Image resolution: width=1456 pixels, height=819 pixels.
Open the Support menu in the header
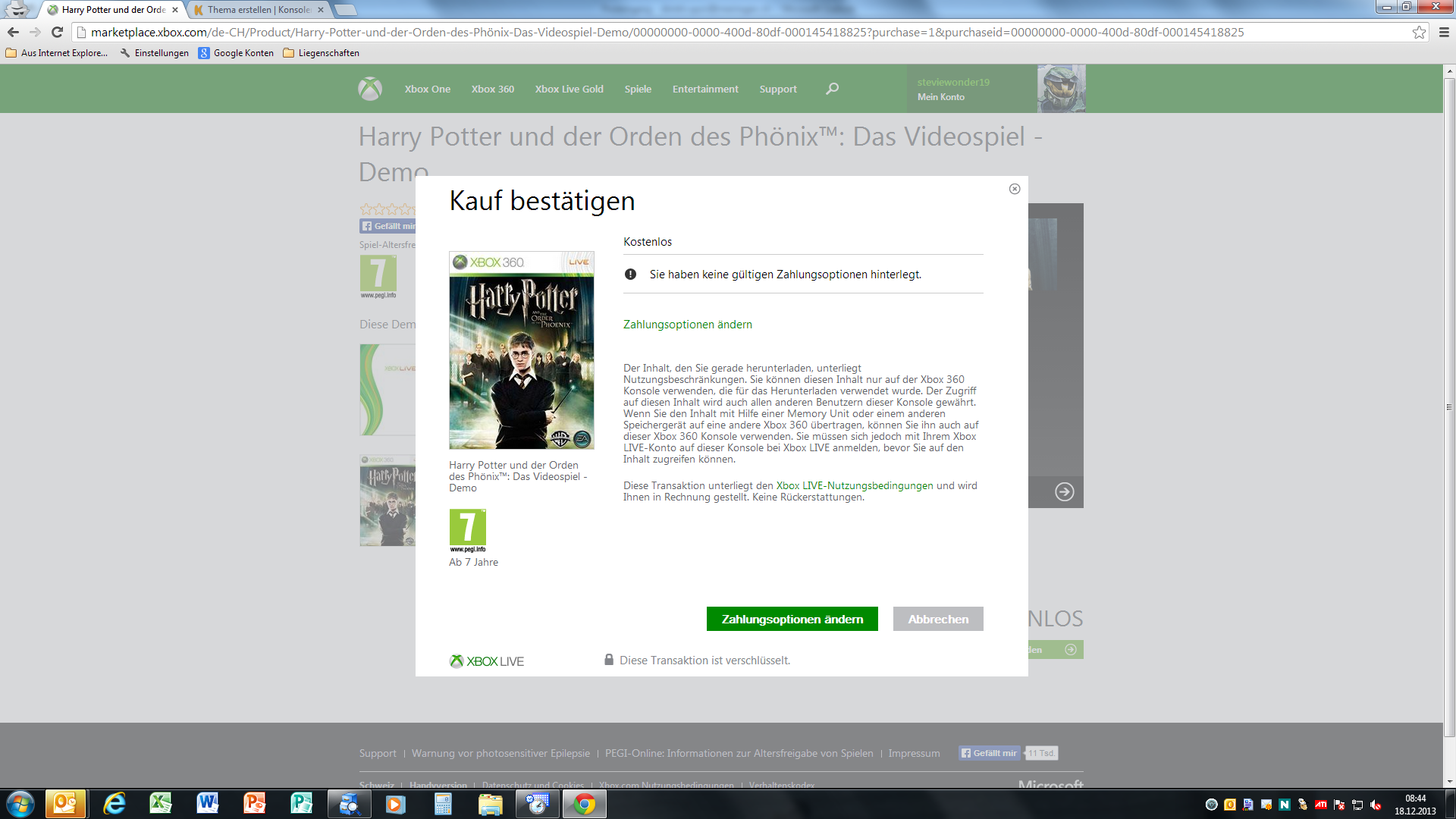[x=778, y=89]
